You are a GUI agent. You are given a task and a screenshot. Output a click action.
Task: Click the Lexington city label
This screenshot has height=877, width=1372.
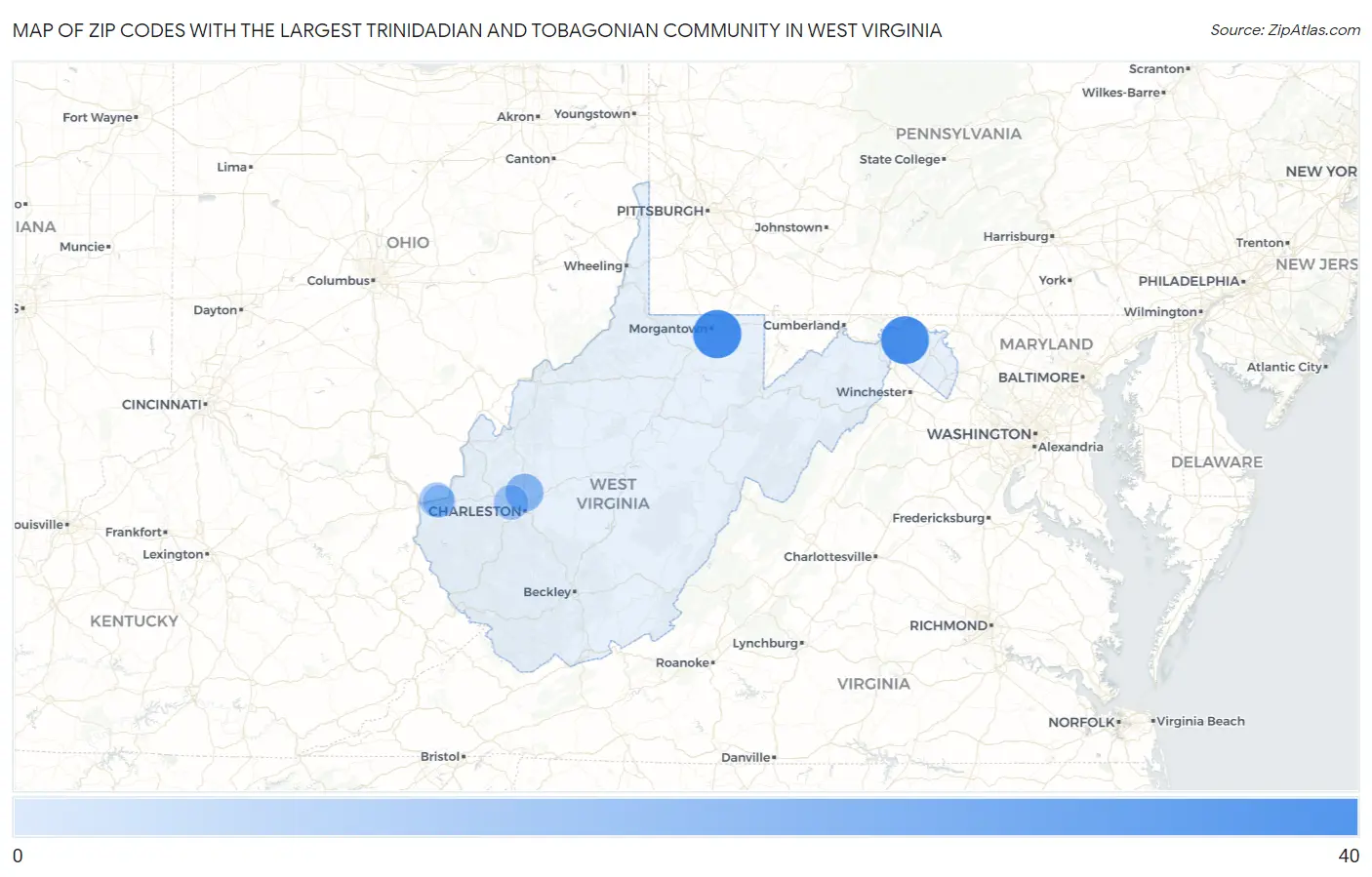coord(173,555)
